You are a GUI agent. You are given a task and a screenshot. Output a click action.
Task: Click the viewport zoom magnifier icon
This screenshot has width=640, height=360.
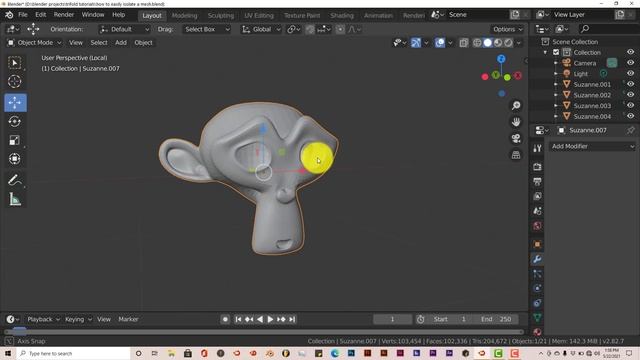tap(516, 106)
